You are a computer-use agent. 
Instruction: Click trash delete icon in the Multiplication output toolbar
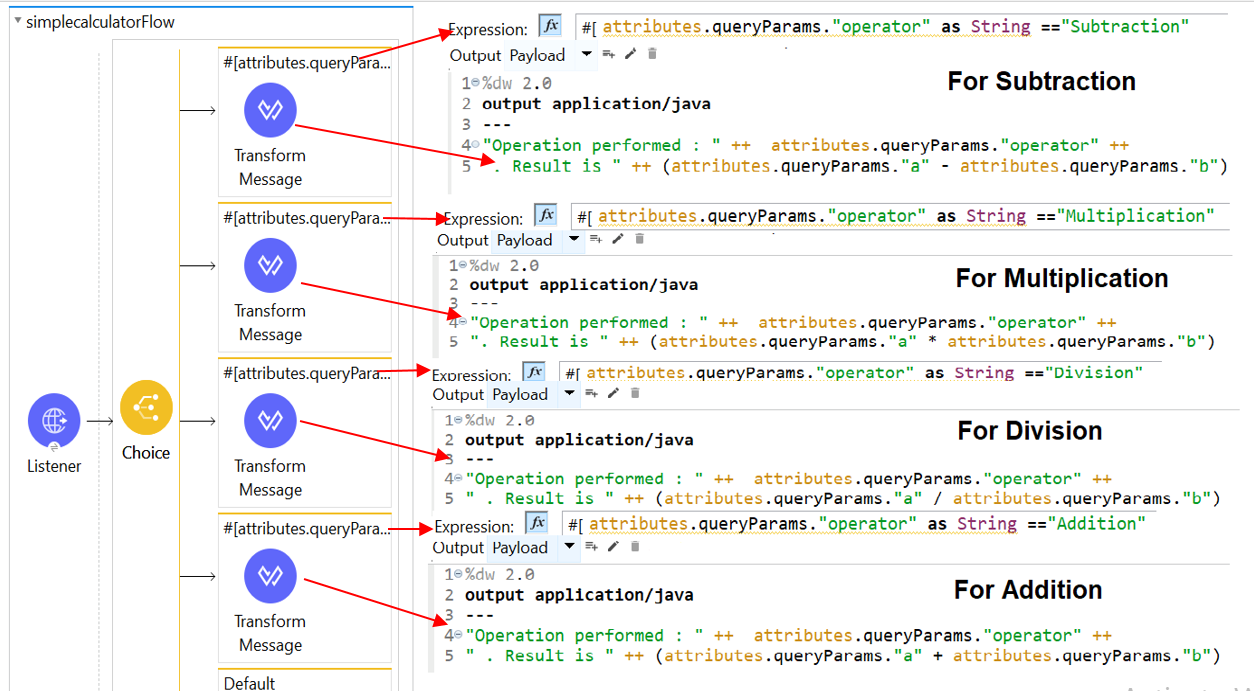tap(639, 239)
